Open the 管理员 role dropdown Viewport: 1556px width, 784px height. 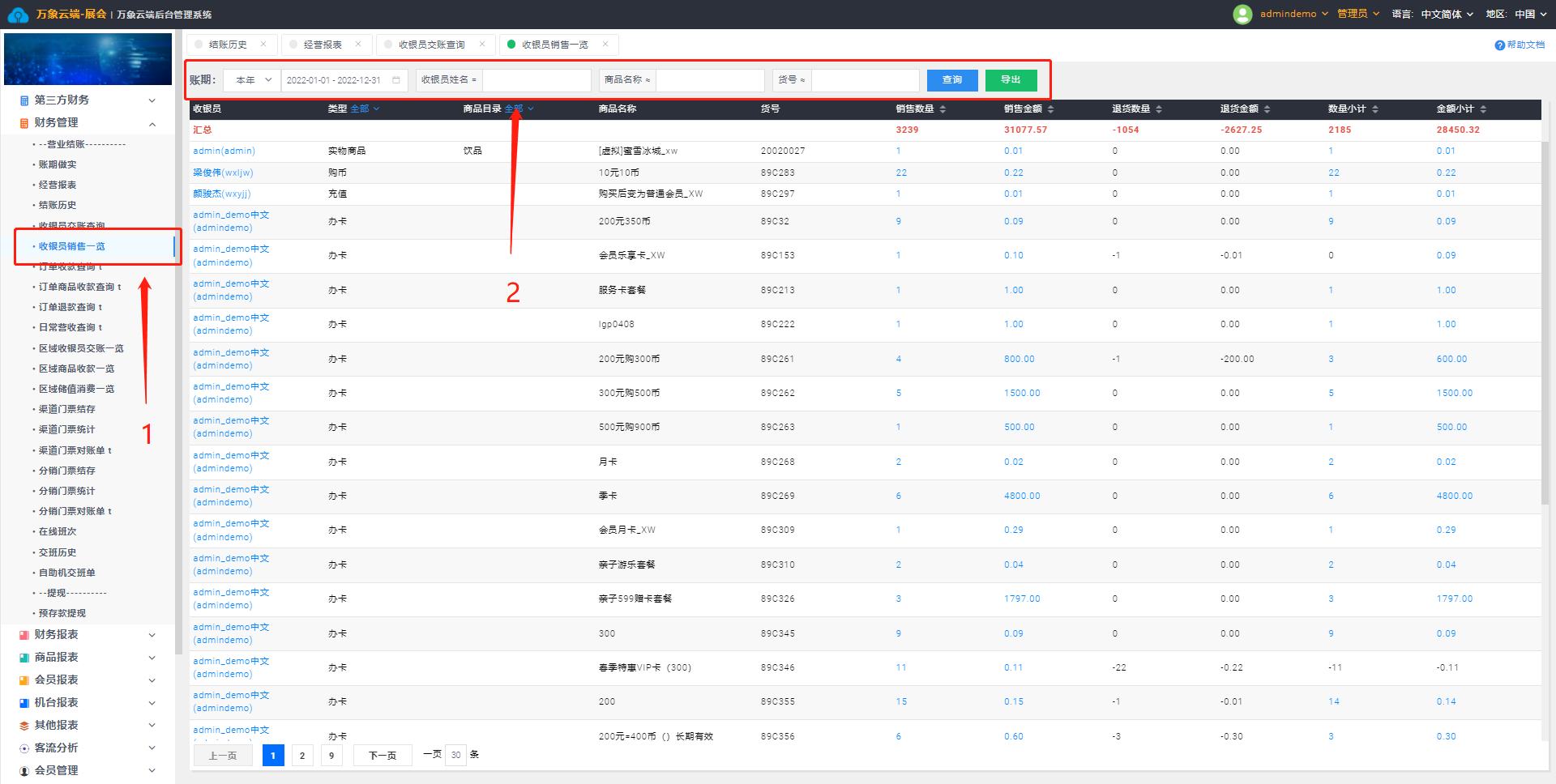tap(1358, 14)
